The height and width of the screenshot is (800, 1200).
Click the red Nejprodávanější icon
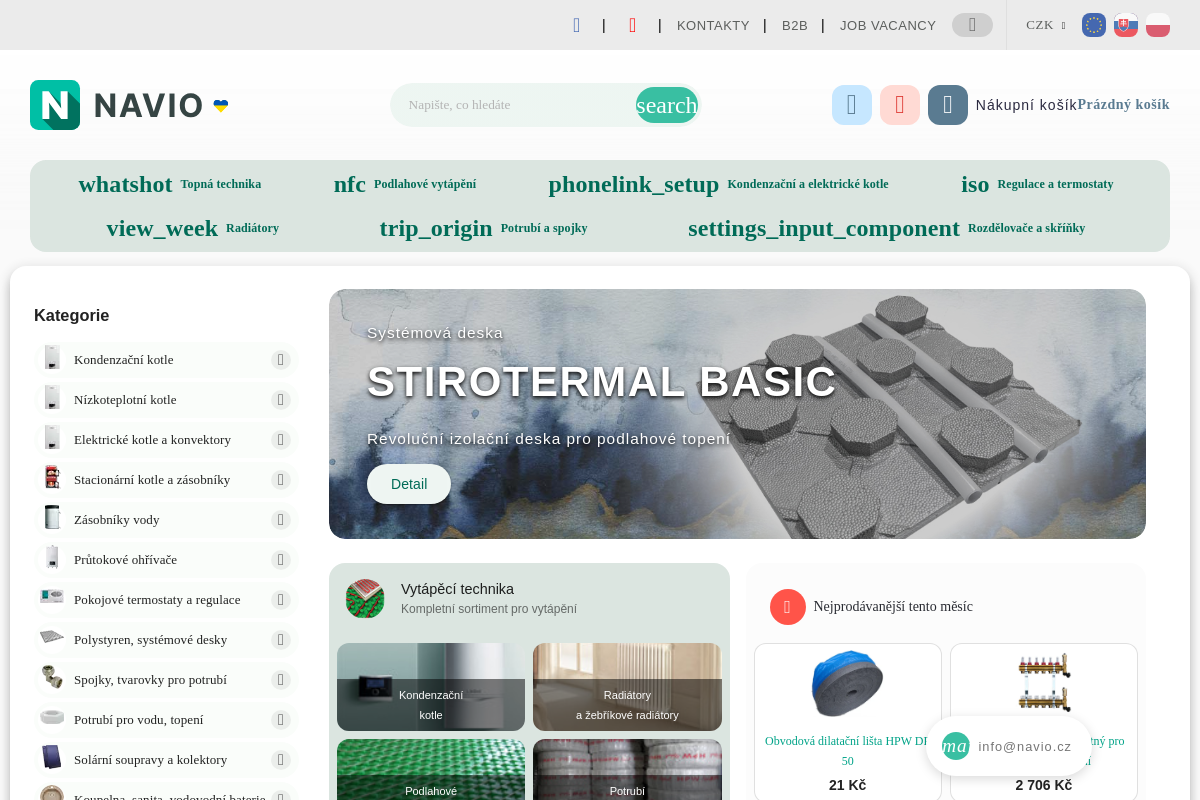(788, 607)
